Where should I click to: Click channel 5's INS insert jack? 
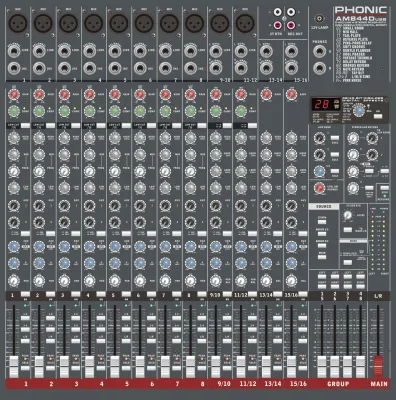(x=115, y=68)
